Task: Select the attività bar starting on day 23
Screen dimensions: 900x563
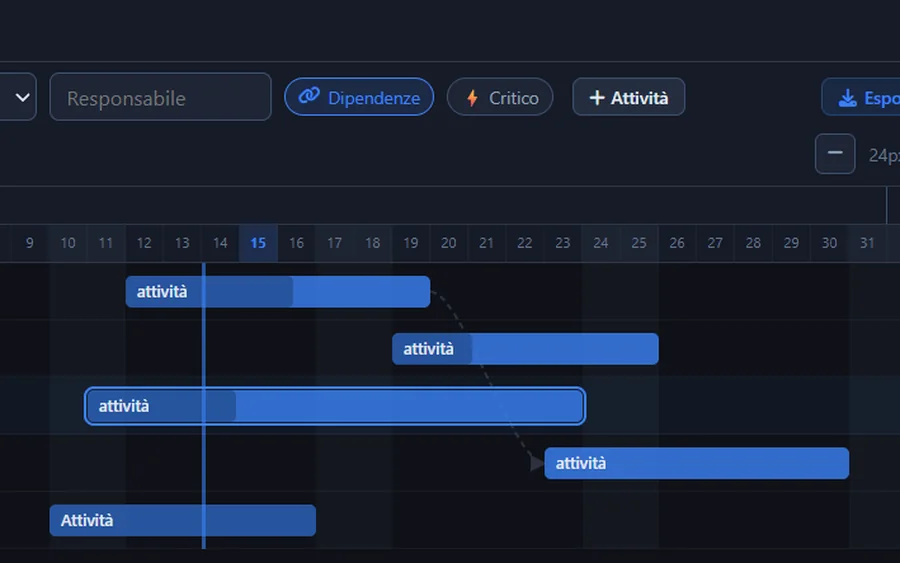Action: pos(697,463)
